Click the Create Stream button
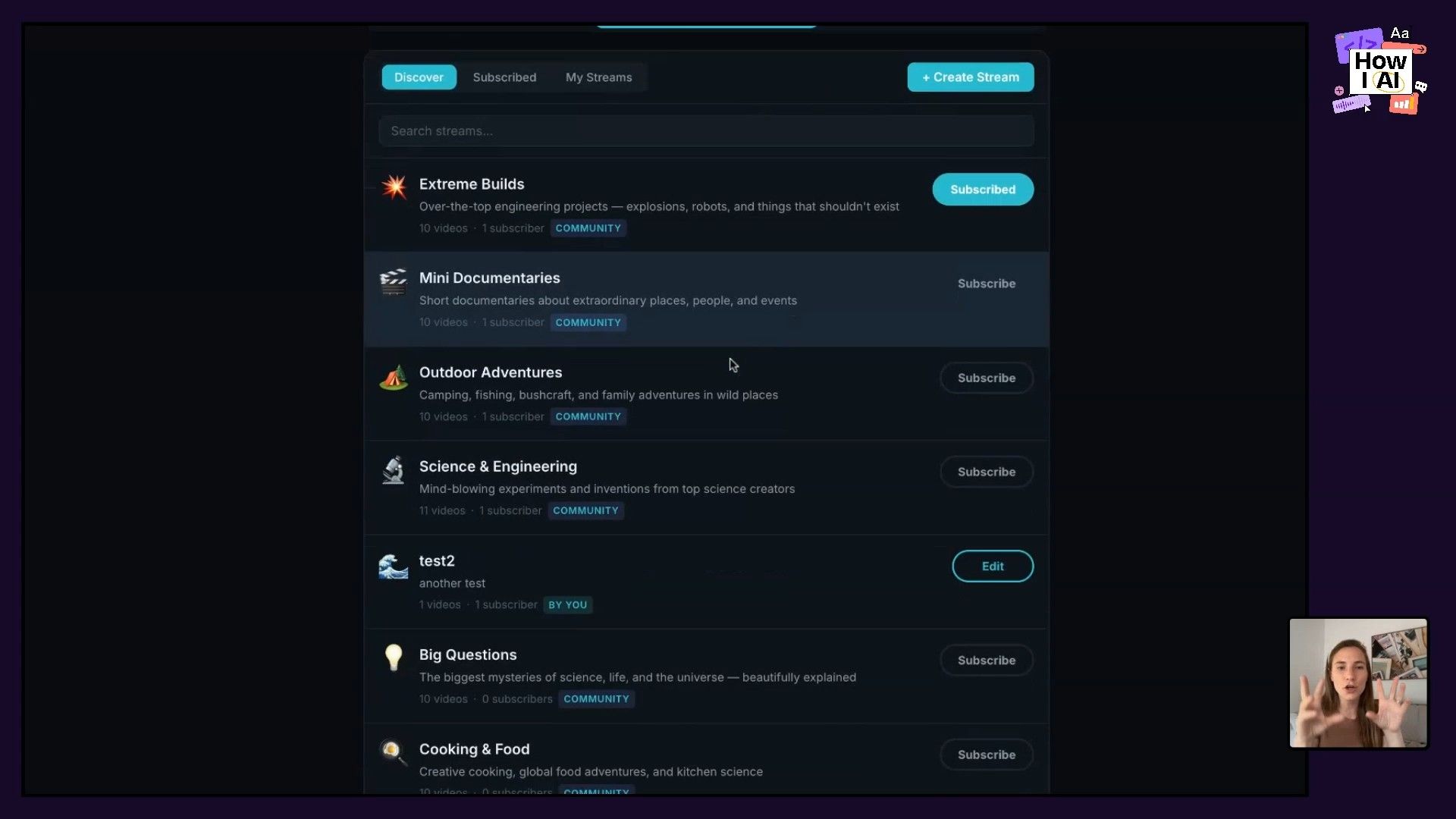The width and height of the screenshot is (1456, 819). point(971,77)
